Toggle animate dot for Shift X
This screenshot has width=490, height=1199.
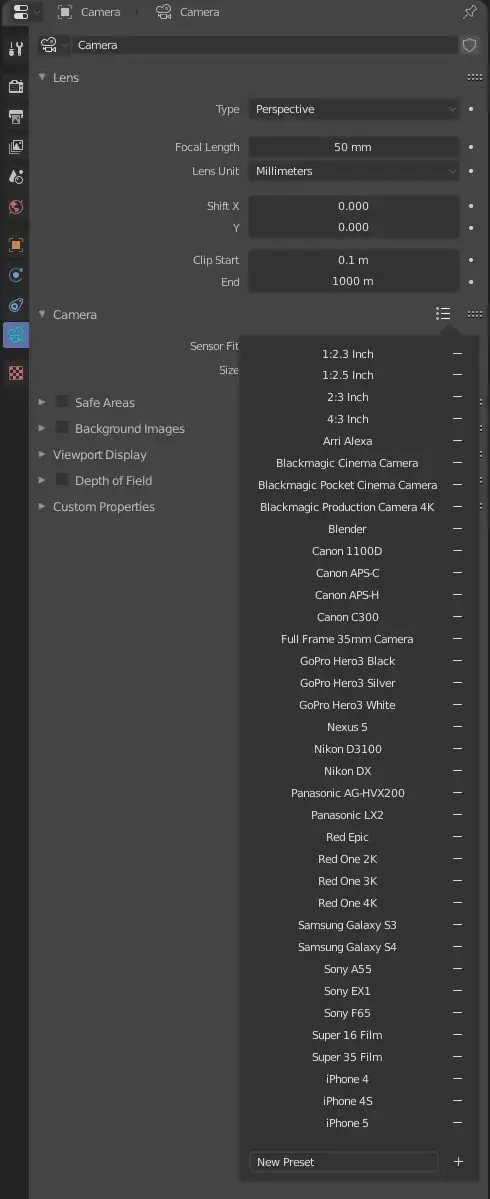[471, 206]
